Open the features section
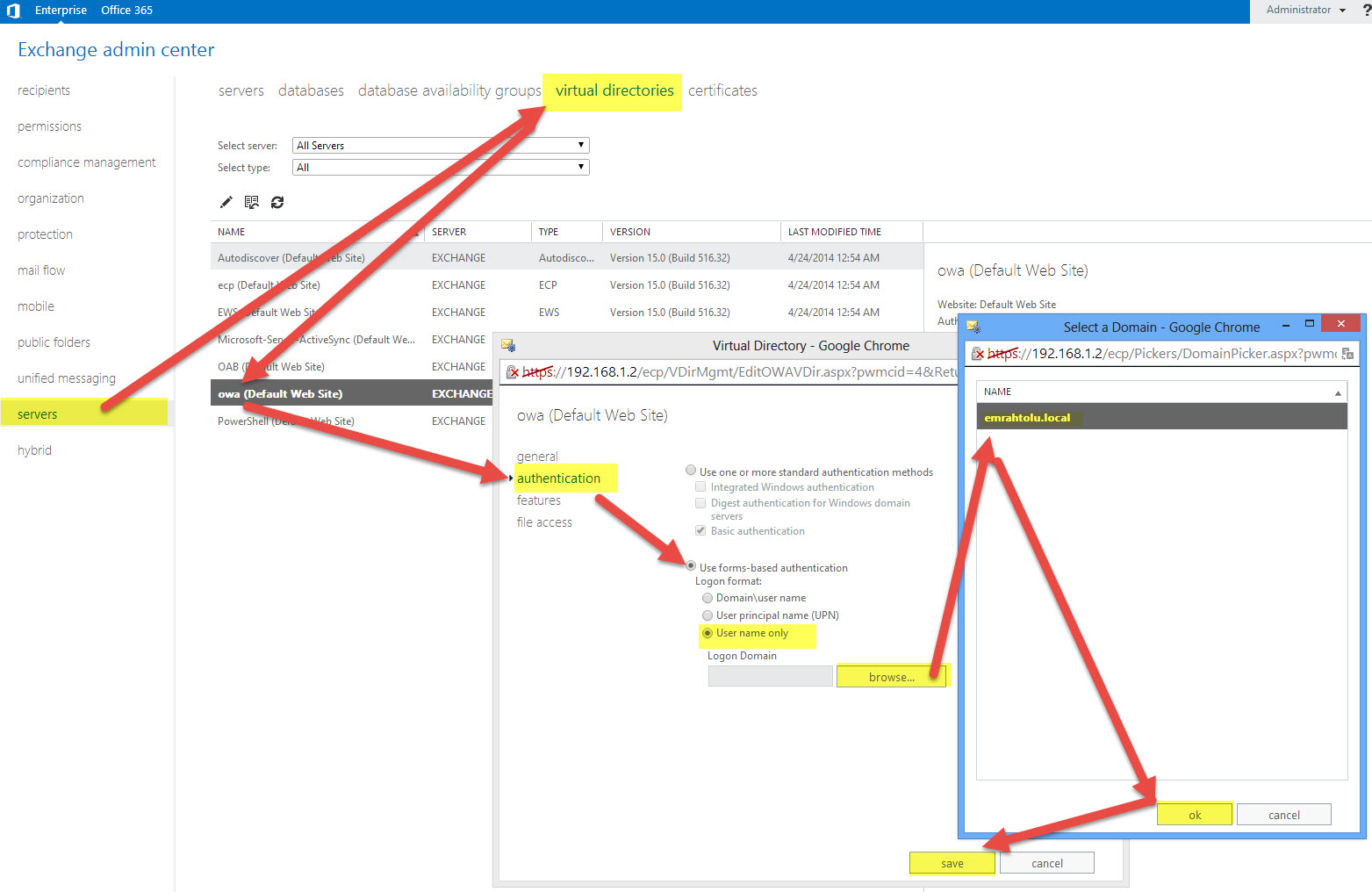 coord(538,500)
